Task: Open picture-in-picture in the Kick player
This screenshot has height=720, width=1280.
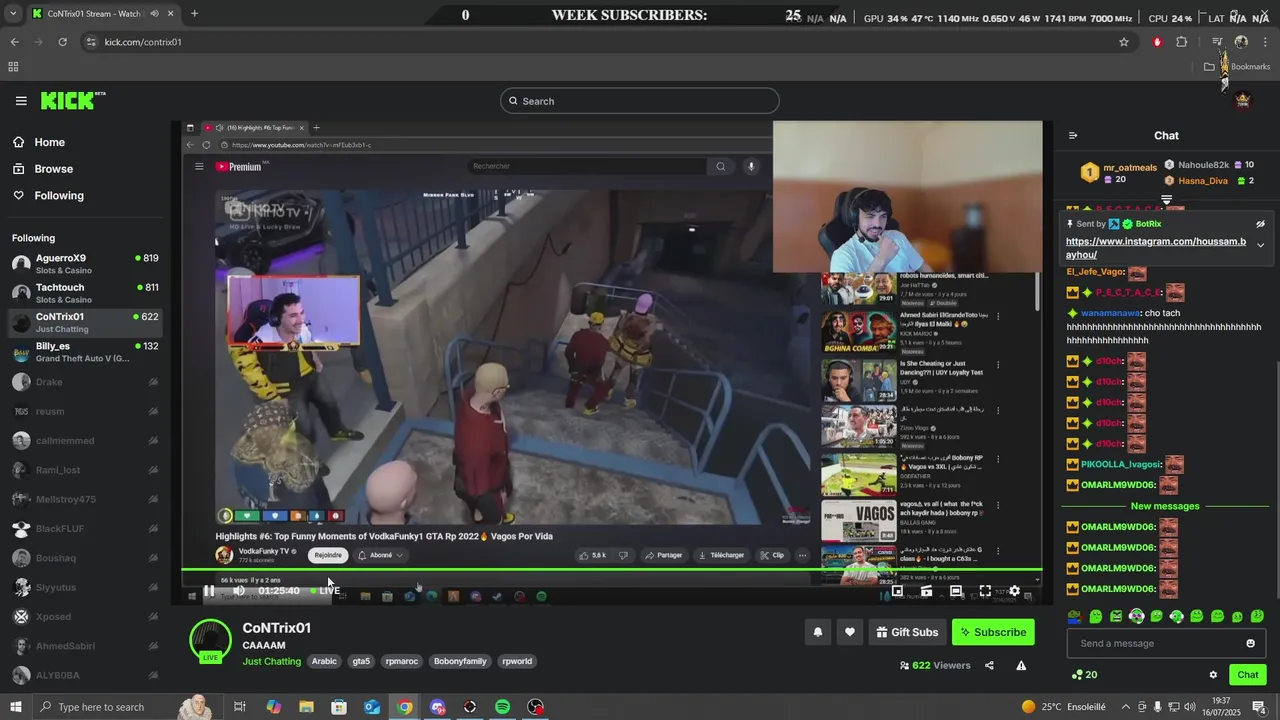Action: tap(897, 591)
